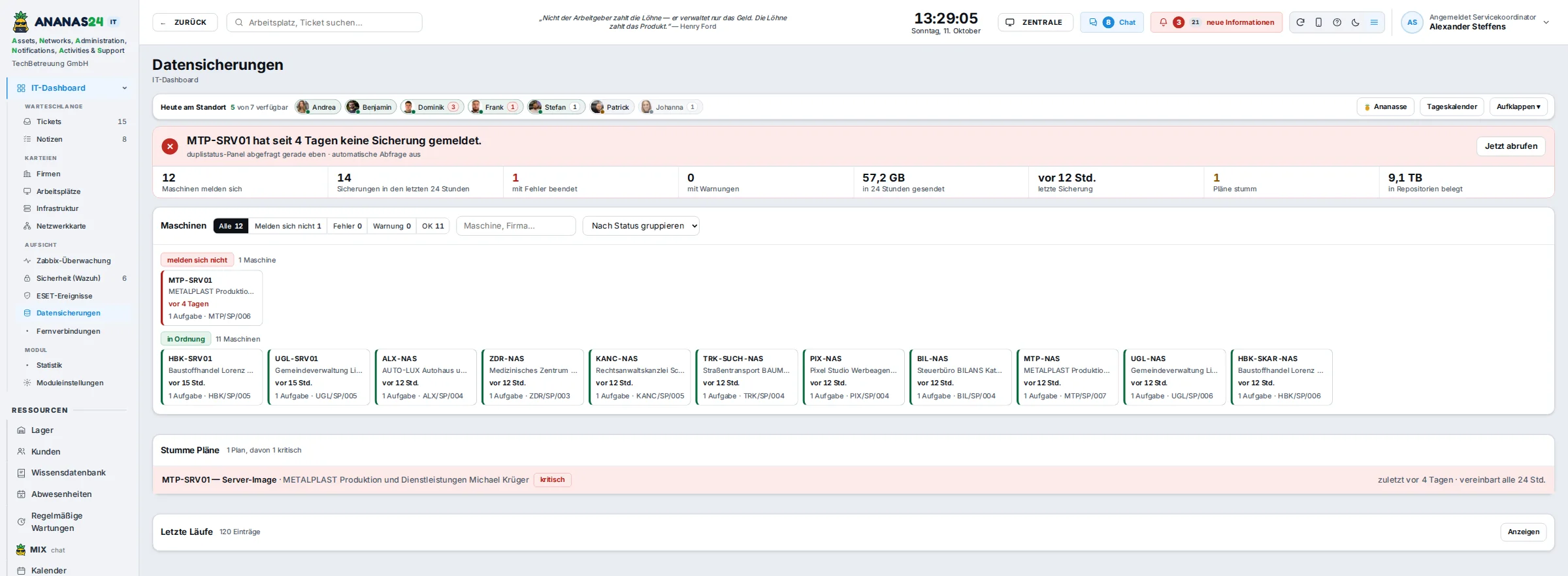Click the AS user avatar

1412,22
